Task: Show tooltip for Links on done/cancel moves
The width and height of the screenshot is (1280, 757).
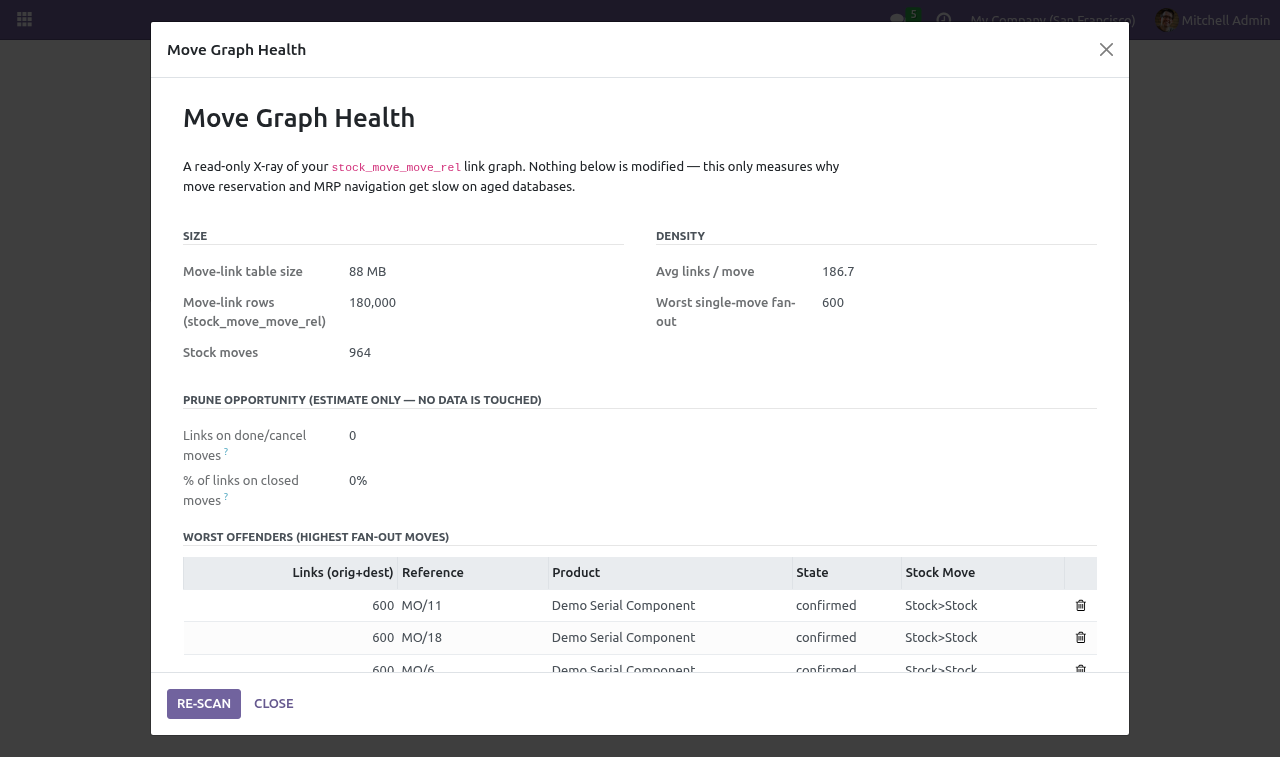Action: (x=226, y=452)
